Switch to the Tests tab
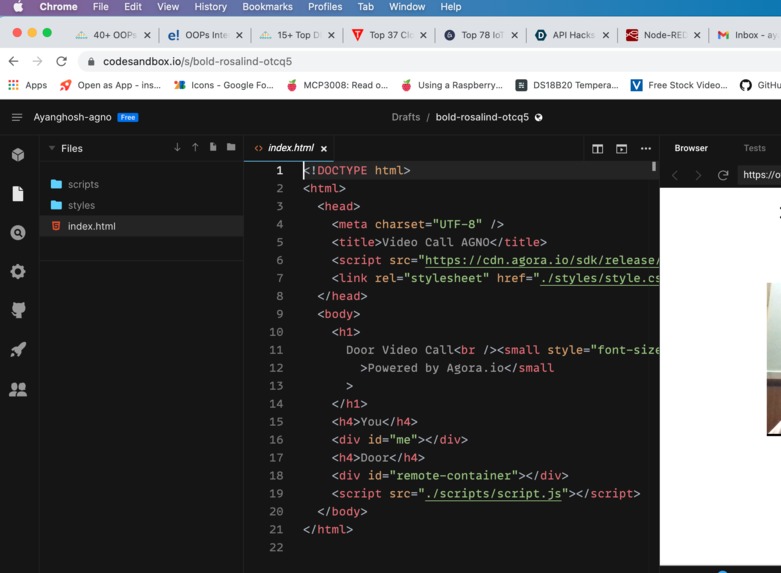 pyautogui.click(x=755, y=148)
